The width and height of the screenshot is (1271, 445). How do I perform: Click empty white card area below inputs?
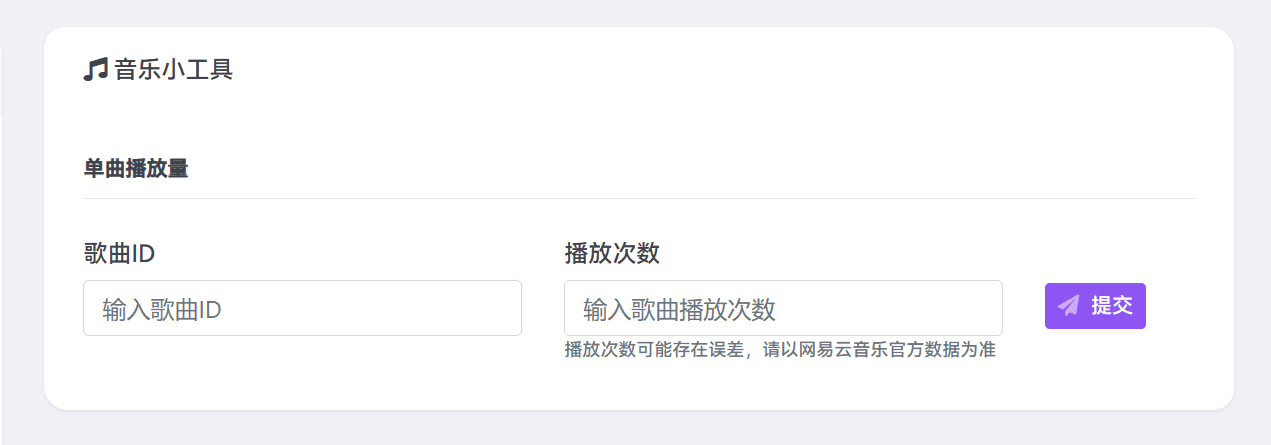pos(300,380)
